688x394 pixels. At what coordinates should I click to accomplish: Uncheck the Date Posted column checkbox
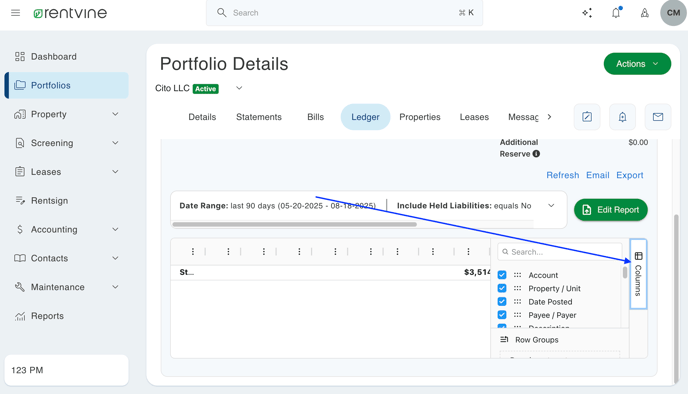[502, 302]
